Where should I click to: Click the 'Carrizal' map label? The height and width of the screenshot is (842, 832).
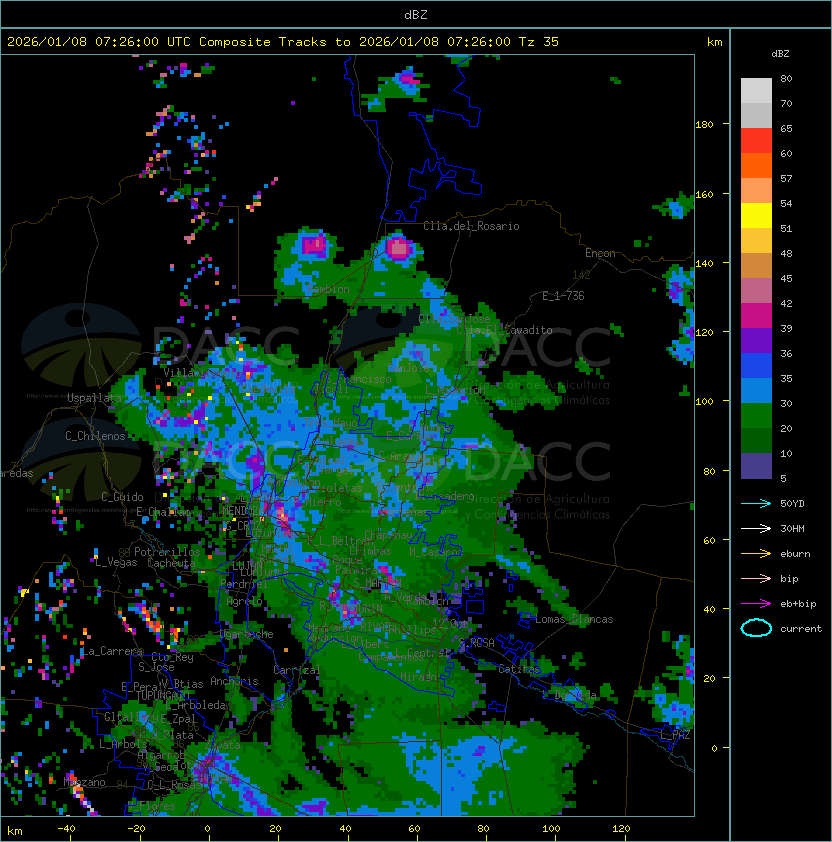pyautogui.click(x=296, y=670)
